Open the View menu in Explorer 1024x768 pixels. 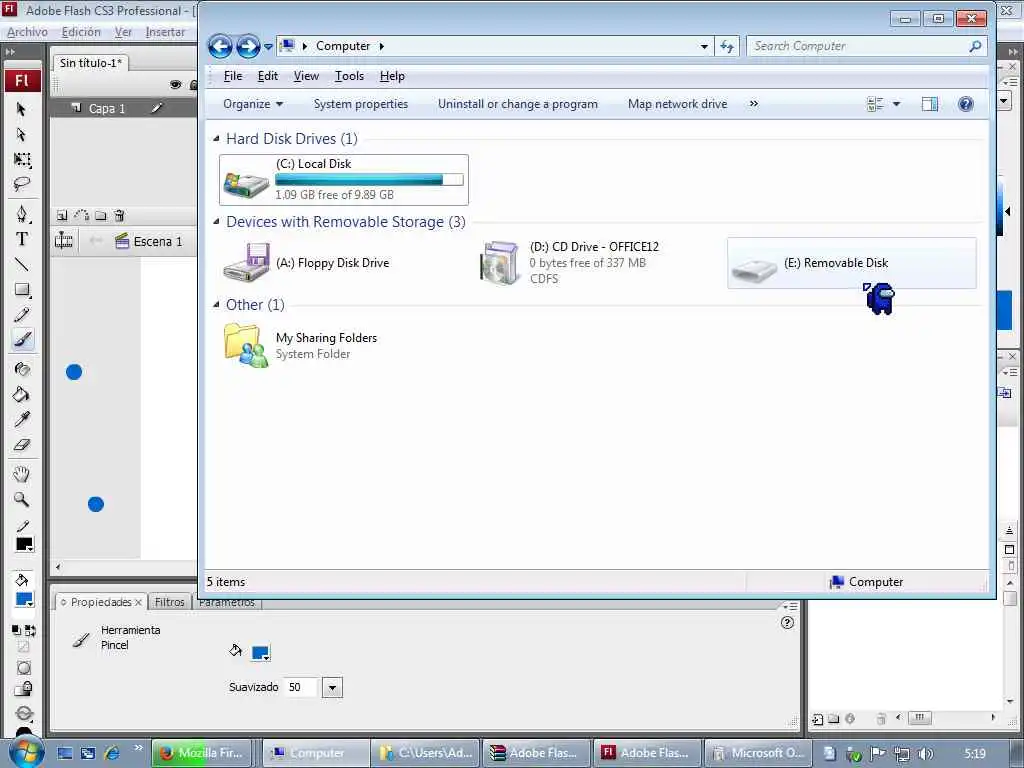306,76
